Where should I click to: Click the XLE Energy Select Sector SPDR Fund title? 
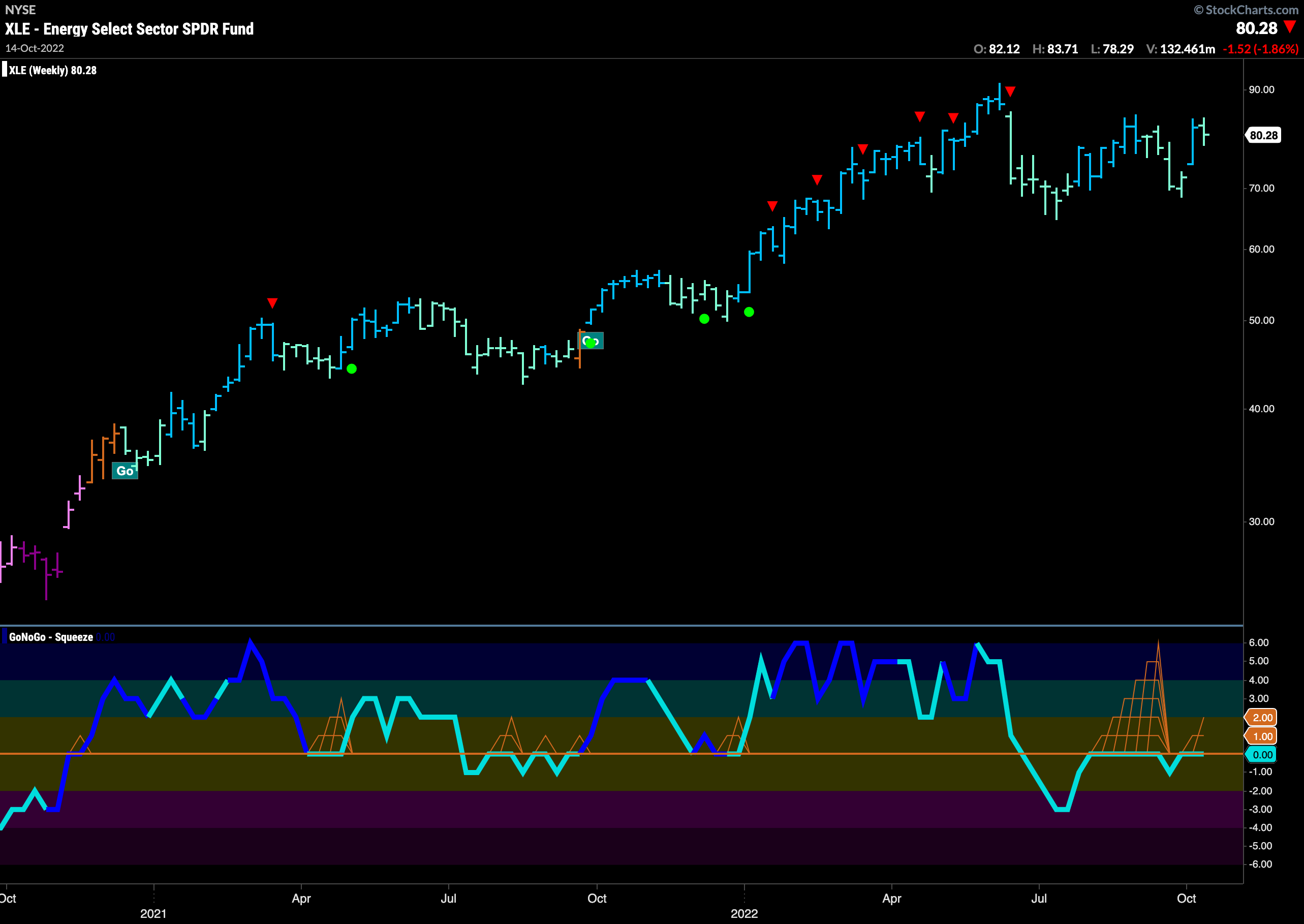tap(130, 29)
